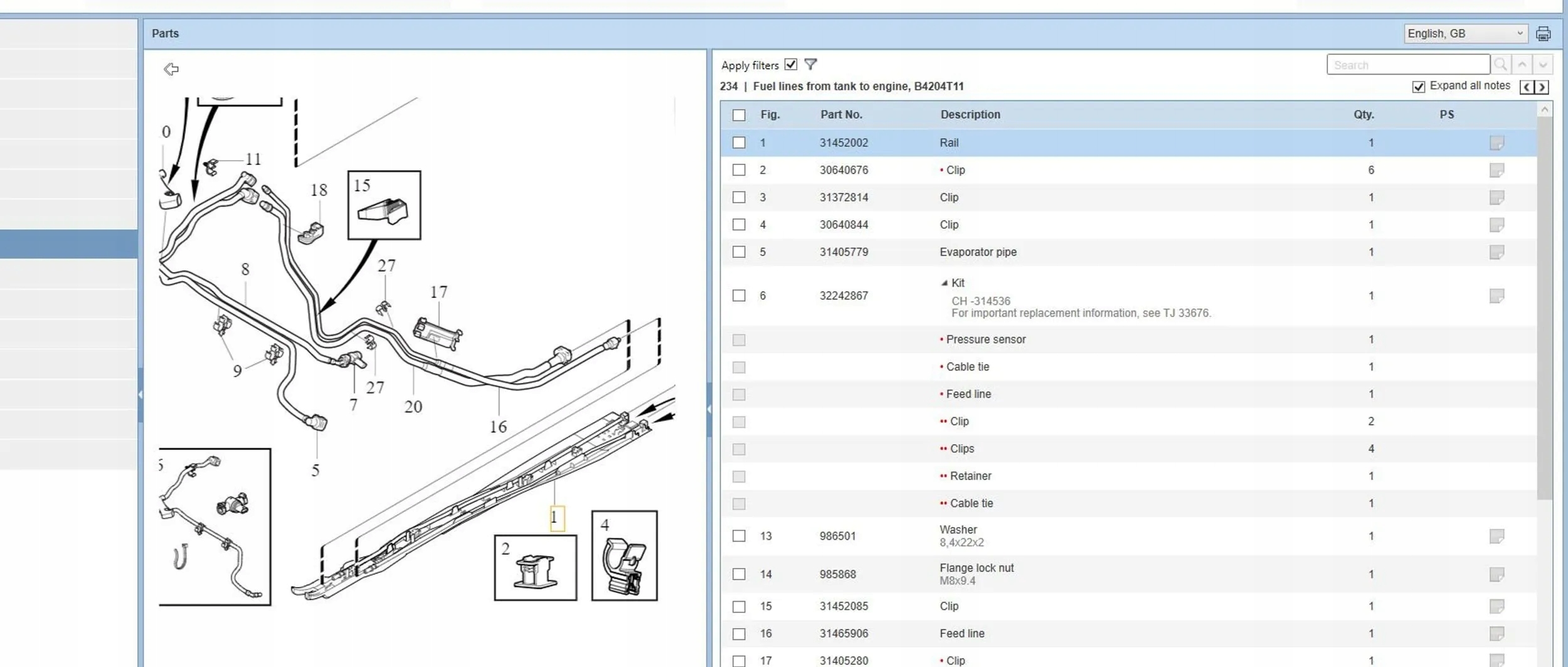The image size is (1568, 667).
Task: Click the Retainer sub-item
Action: [x=970, y=476]
